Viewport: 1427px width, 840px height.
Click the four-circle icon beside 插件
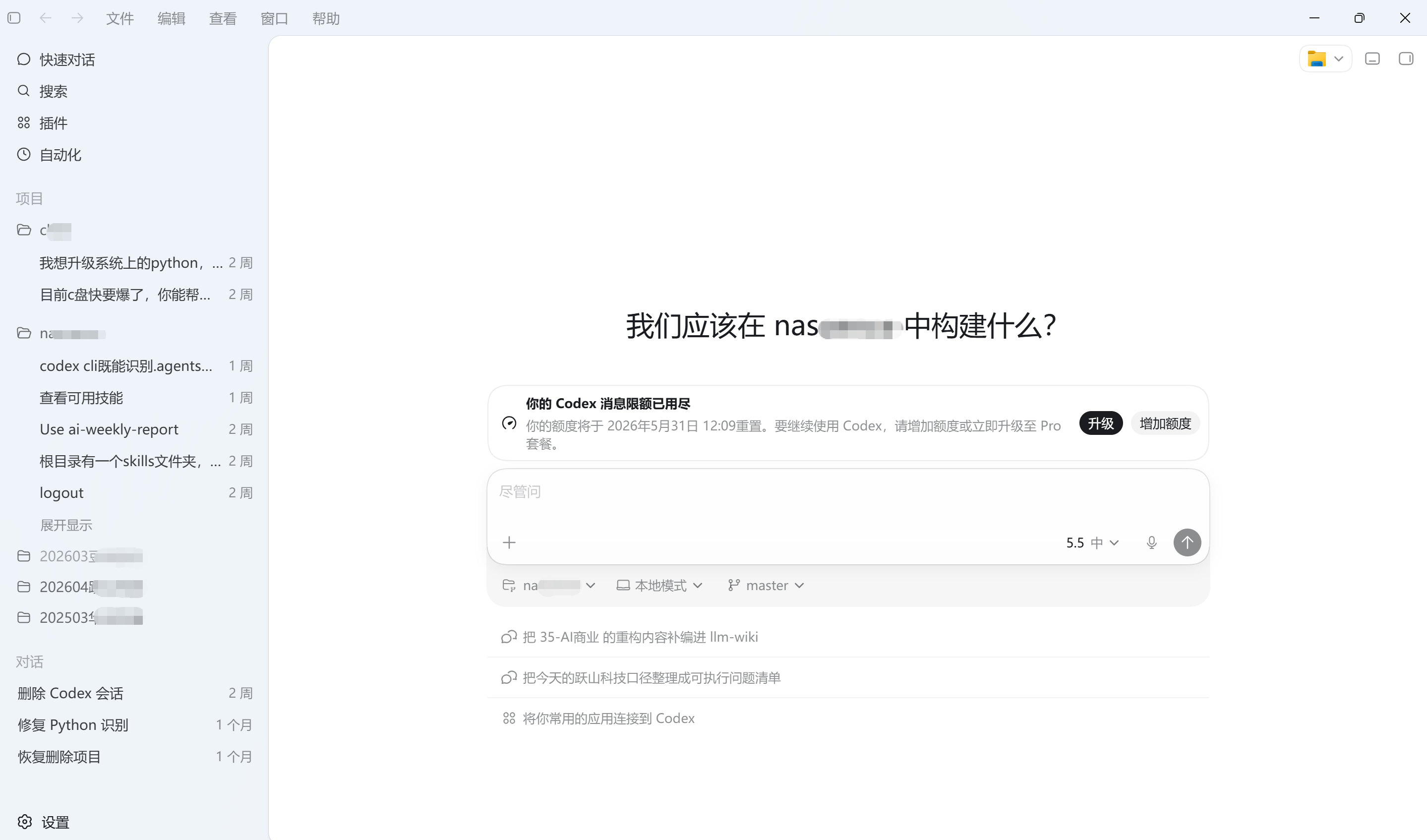tap(24, 122)
